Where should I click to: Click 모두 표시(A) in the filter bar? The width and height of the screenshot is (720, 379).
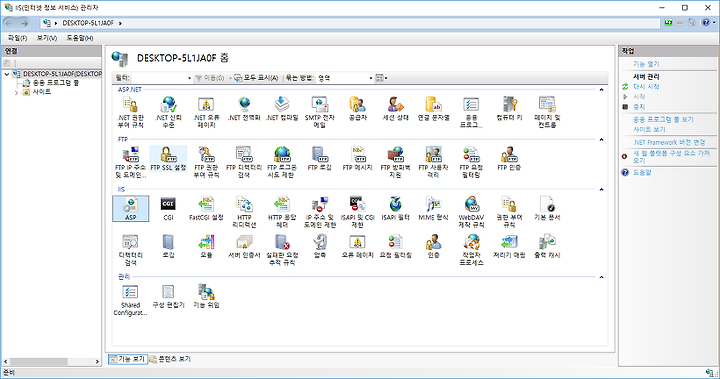pos(256,78)
